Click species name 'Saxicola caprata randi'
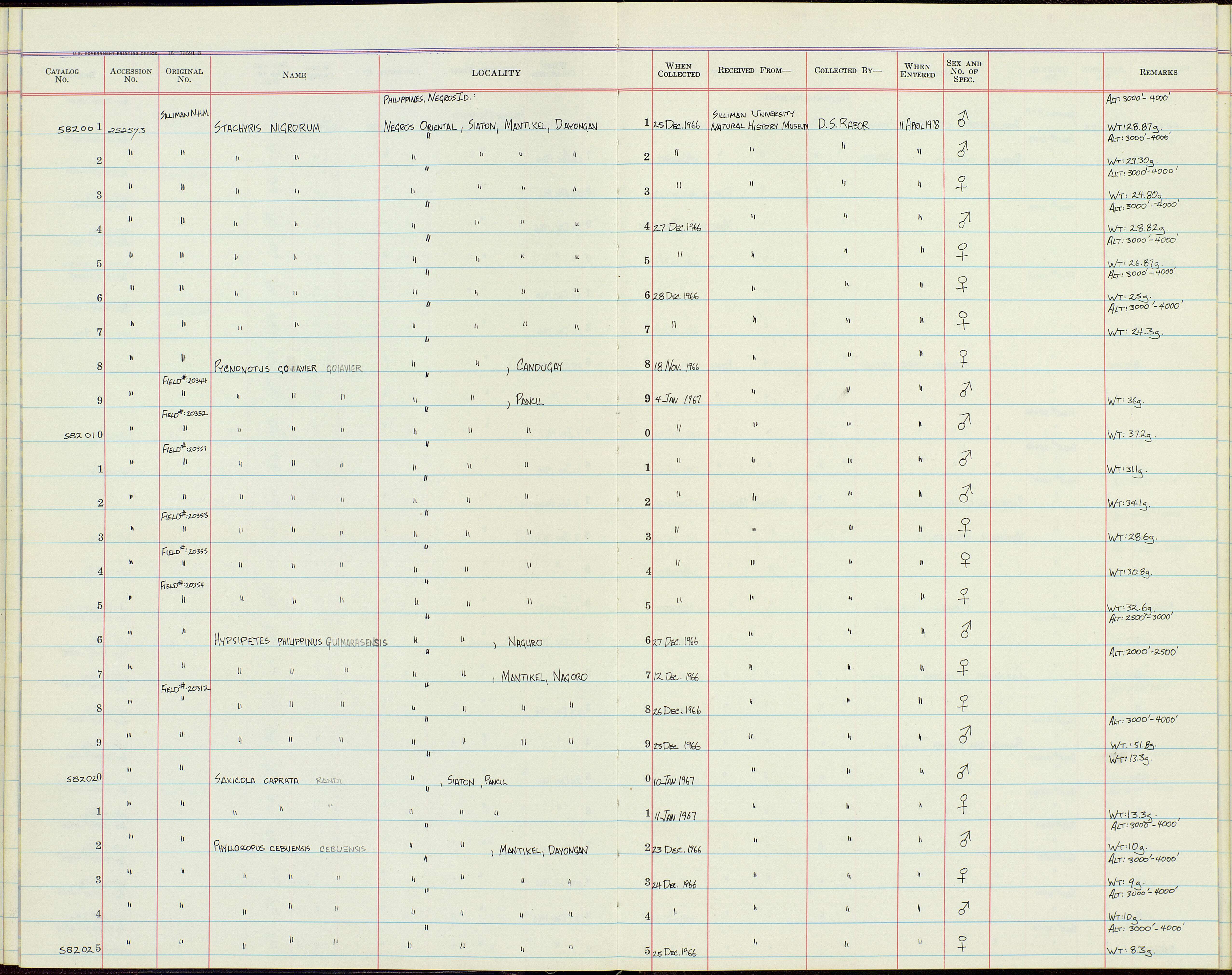Screen dimensions: 1232x975 278,780
